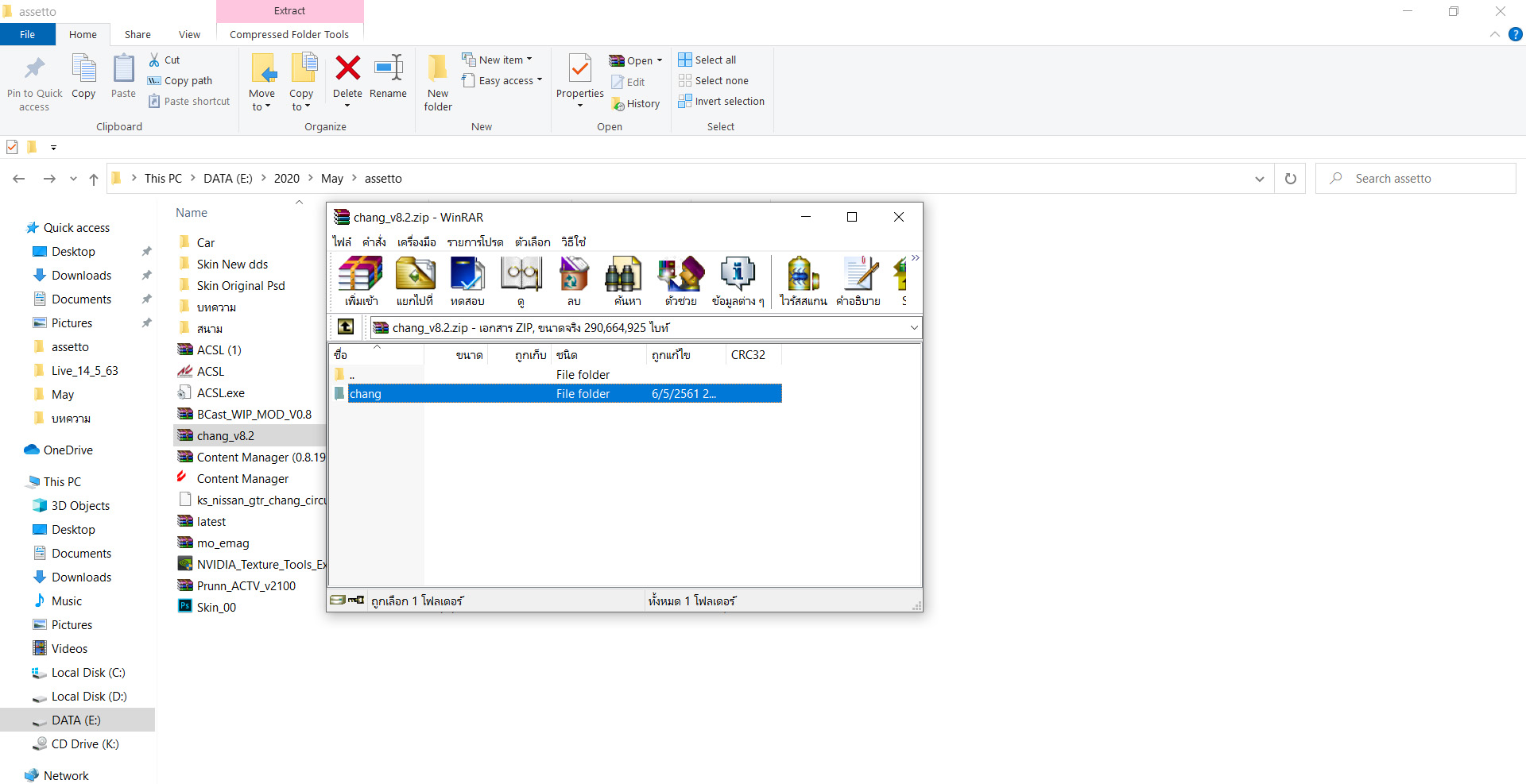Open the File tab in Explorer
1526x784 pixels.
[27, 34]
